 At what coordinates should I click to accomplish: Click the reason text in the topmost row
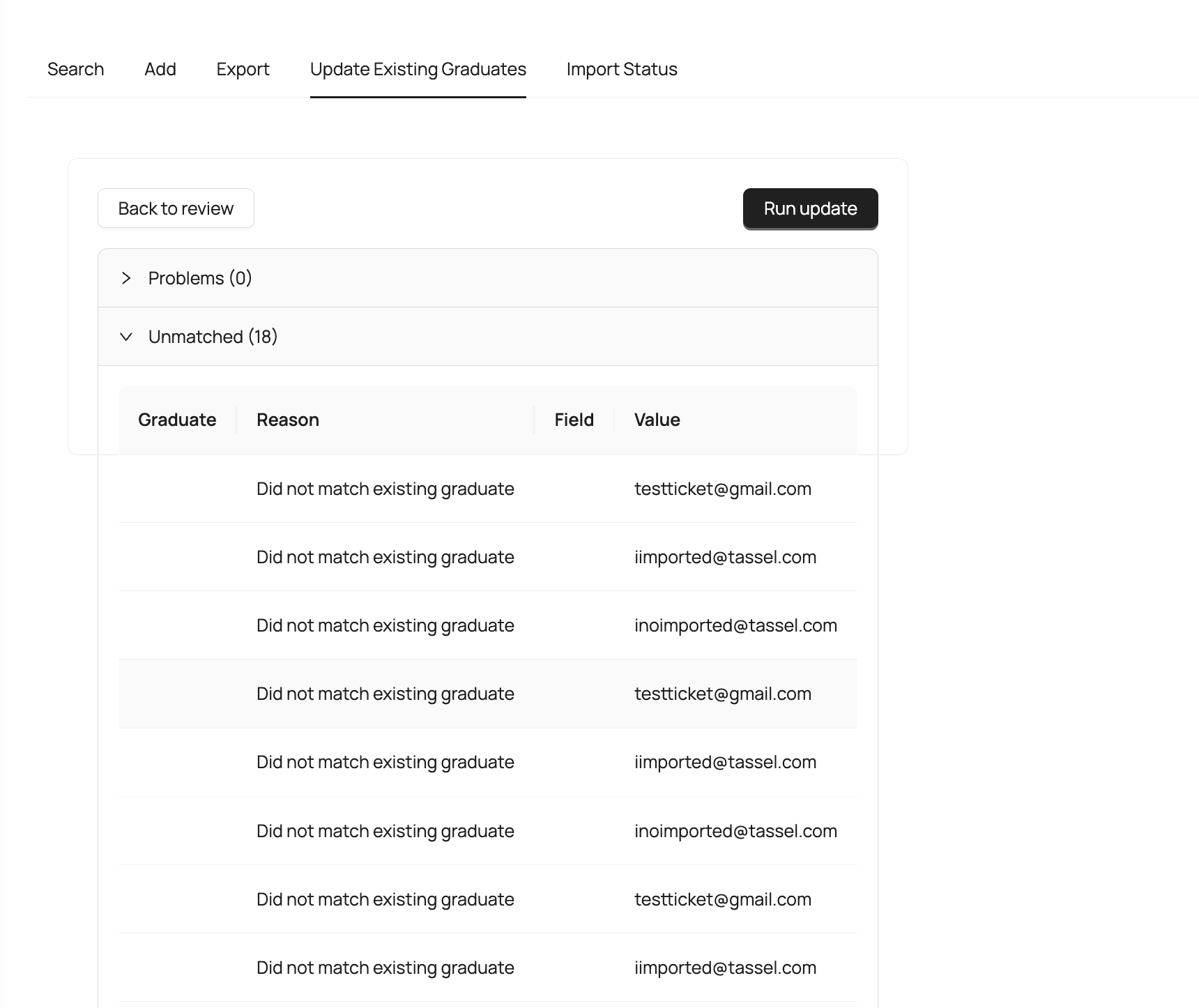click(385, 489)
